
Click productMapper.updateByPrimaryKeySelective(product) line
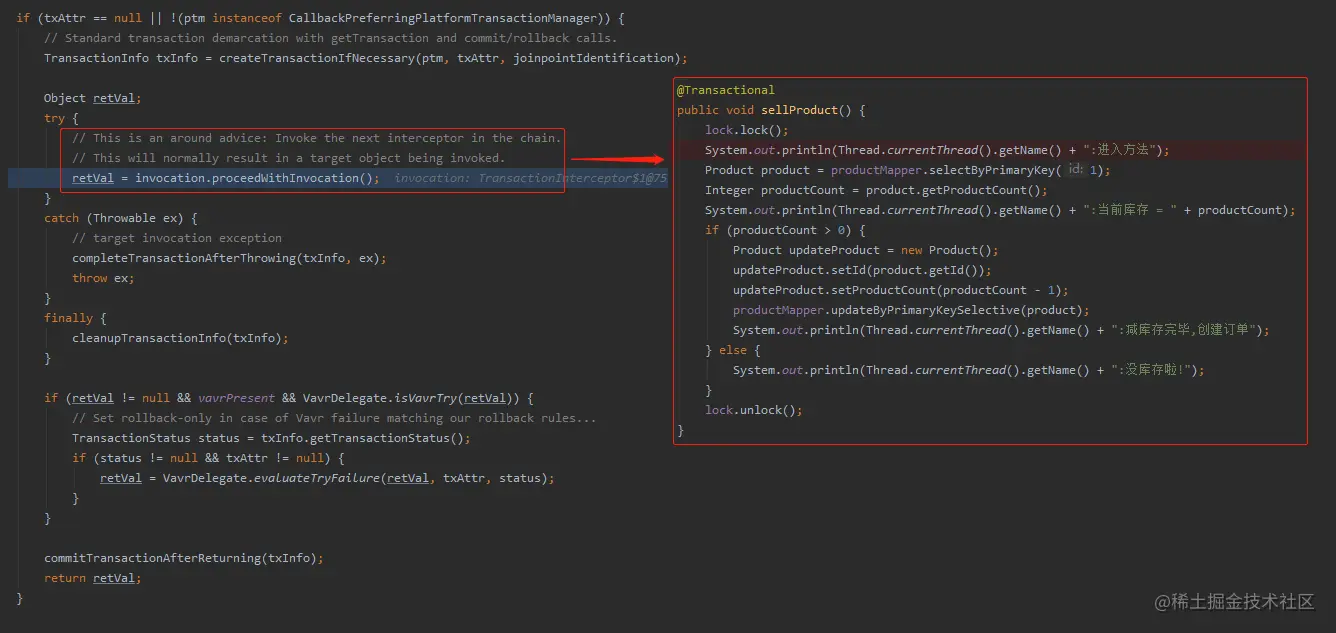pyautogui.click(x=911, y=310)
